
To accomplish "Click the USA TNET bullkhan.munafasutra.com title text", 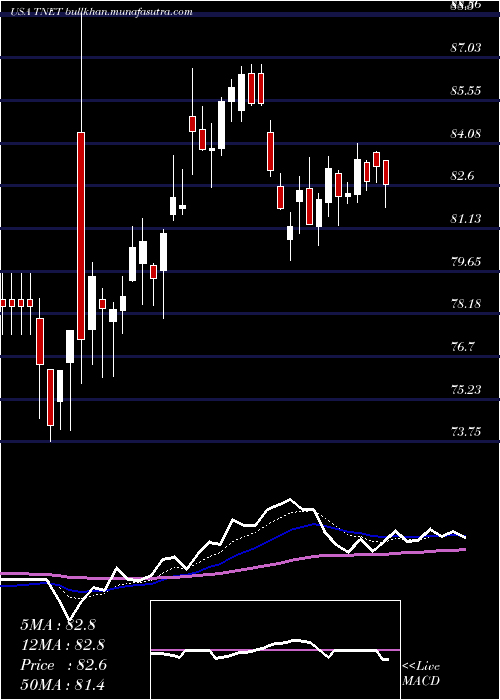I will 102,12.
